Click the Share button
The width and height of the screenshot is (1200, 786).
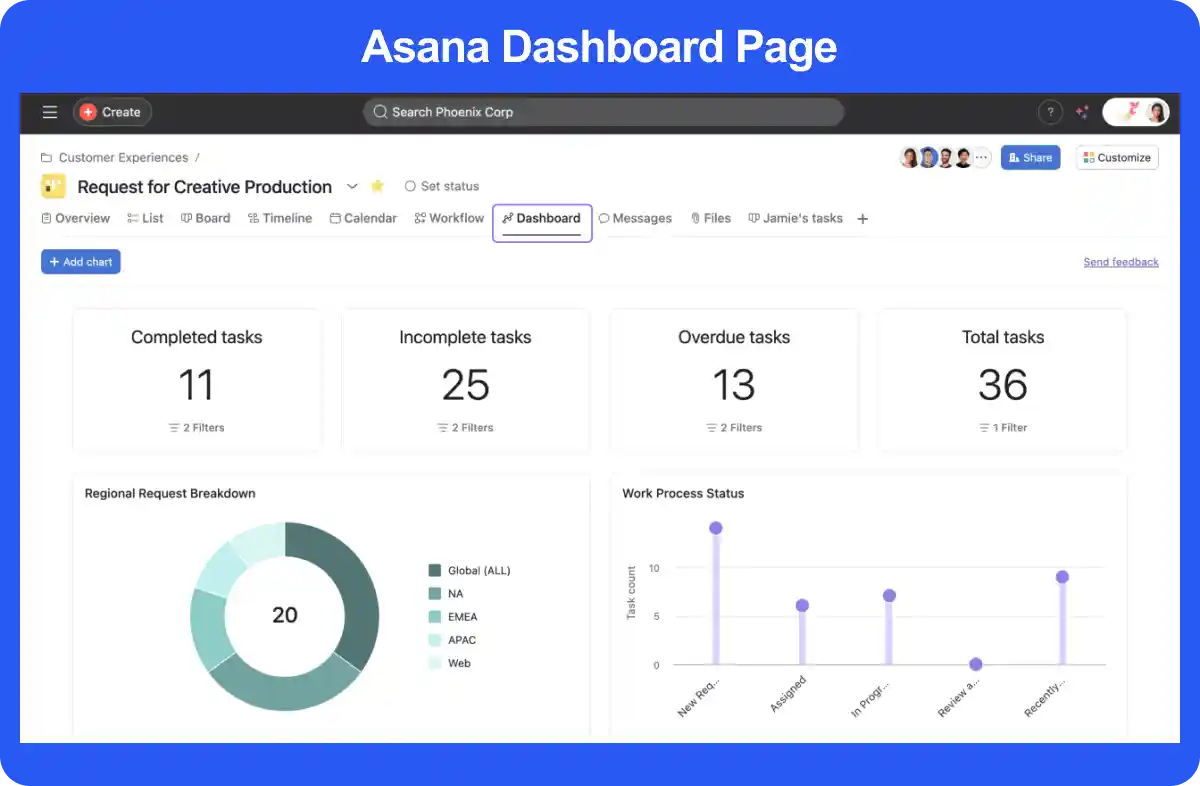click(1030, 157)
